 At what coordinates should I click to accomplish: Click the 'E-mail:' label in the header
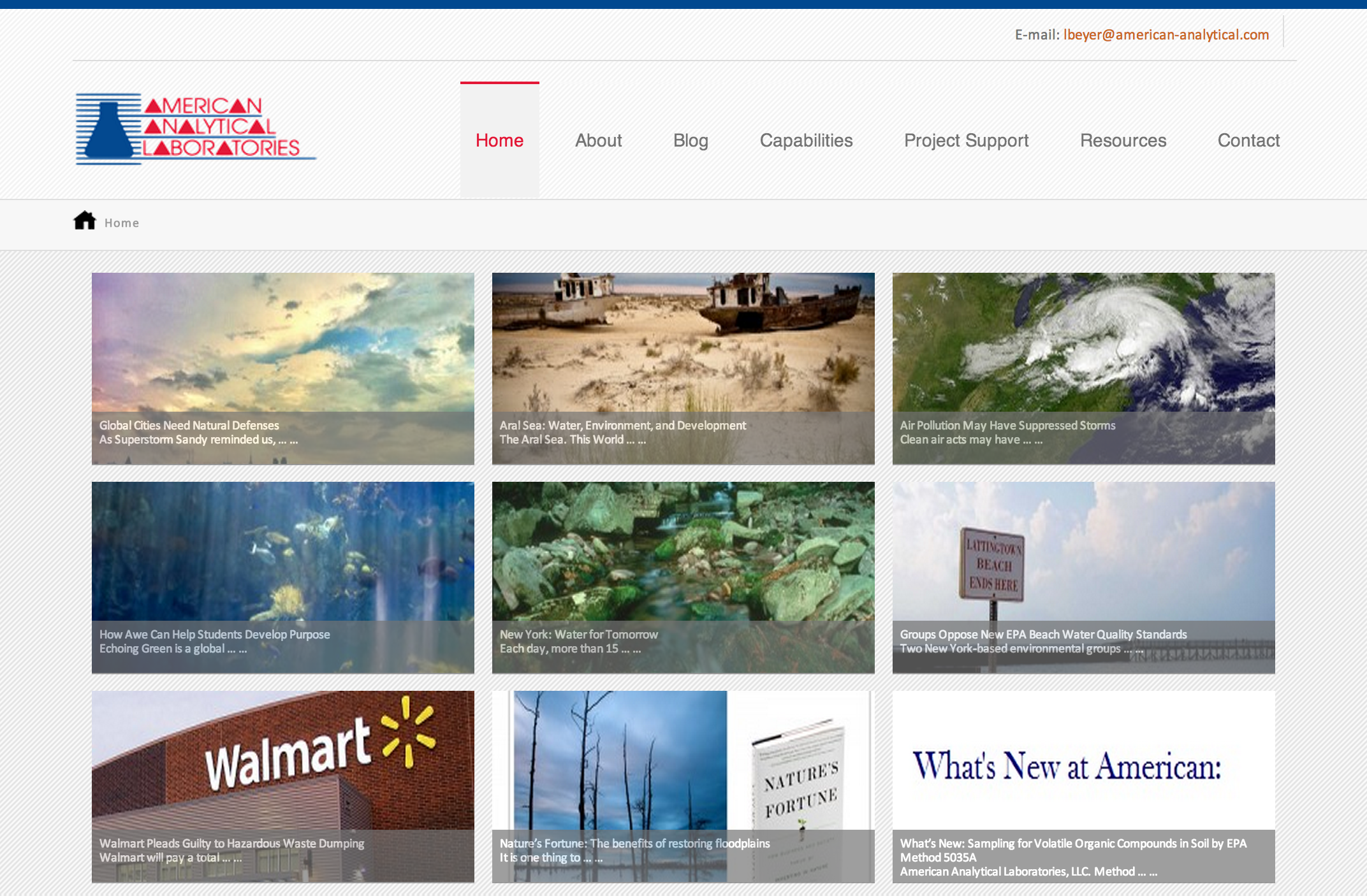click(x=1037, y=35)
